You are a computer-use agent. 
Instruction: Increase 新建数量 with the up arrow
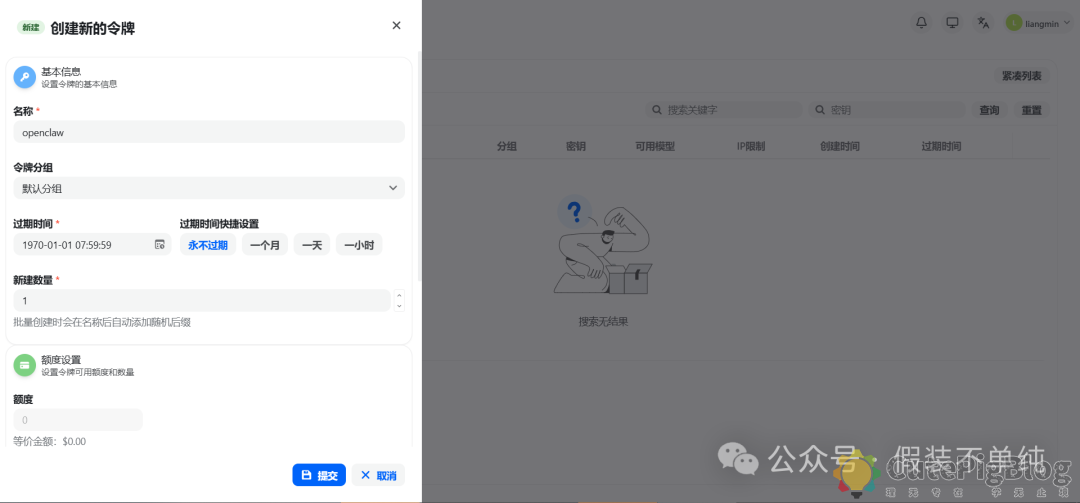(399, 296)
